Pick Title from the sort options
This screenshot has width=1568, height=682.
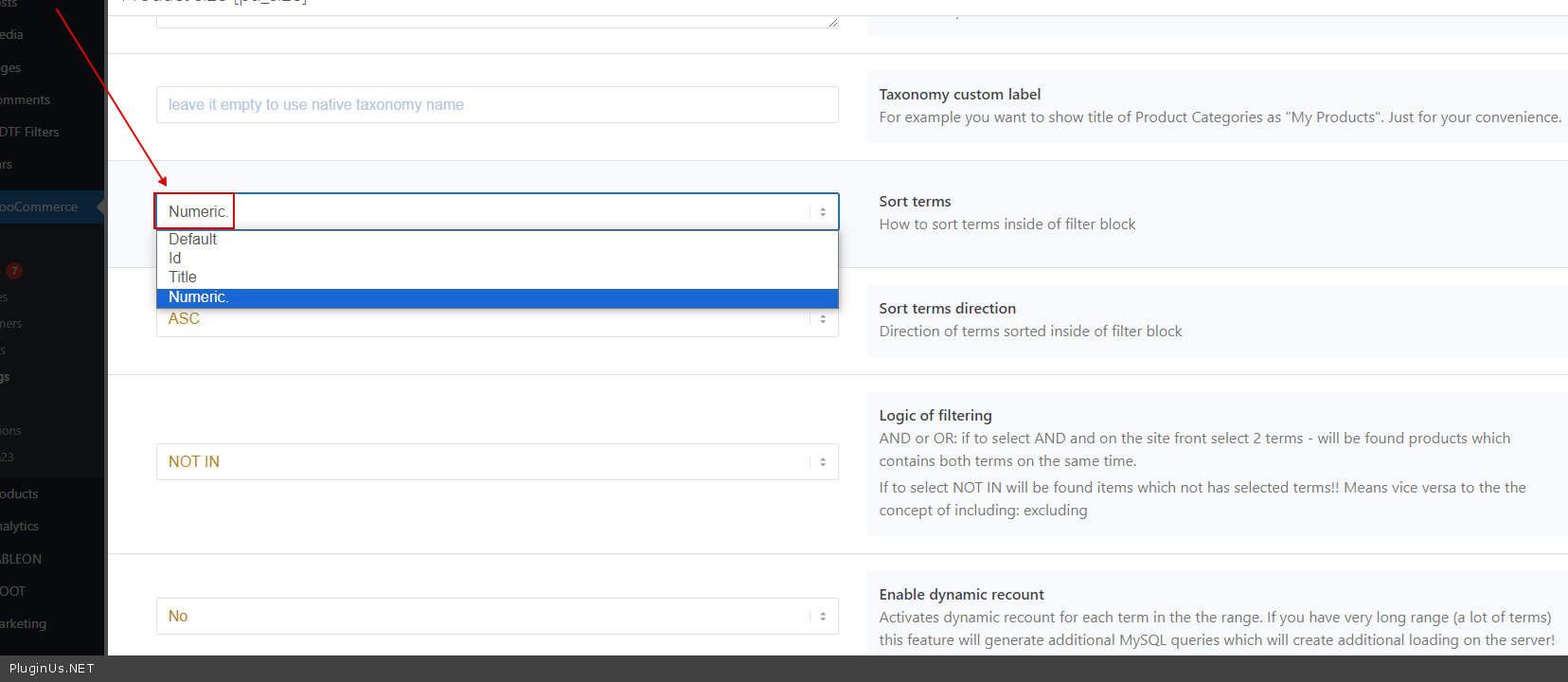coord(183,278)
